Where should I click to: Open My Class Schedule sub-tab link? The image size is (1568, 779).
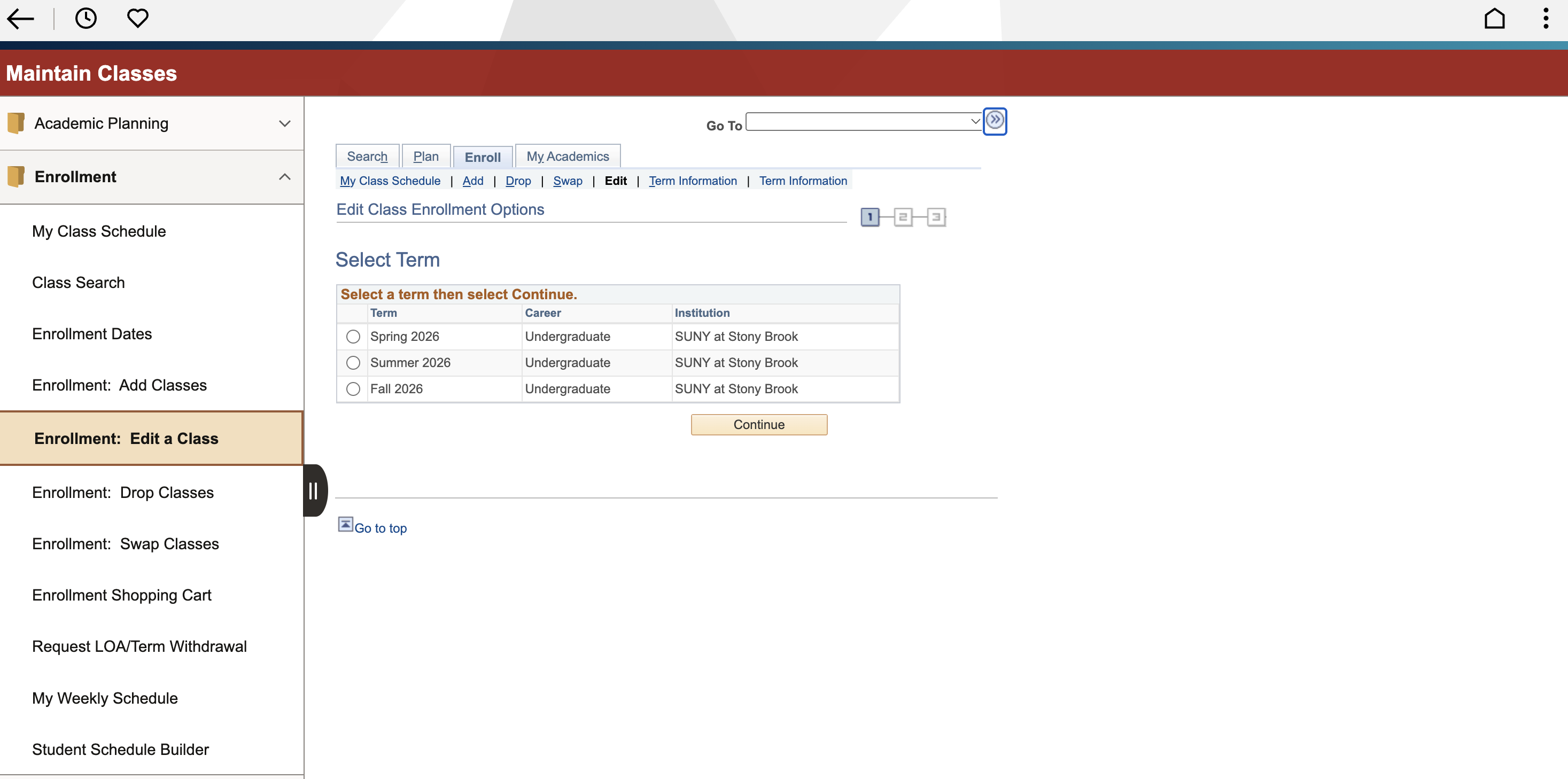click(x=390, y=181)
